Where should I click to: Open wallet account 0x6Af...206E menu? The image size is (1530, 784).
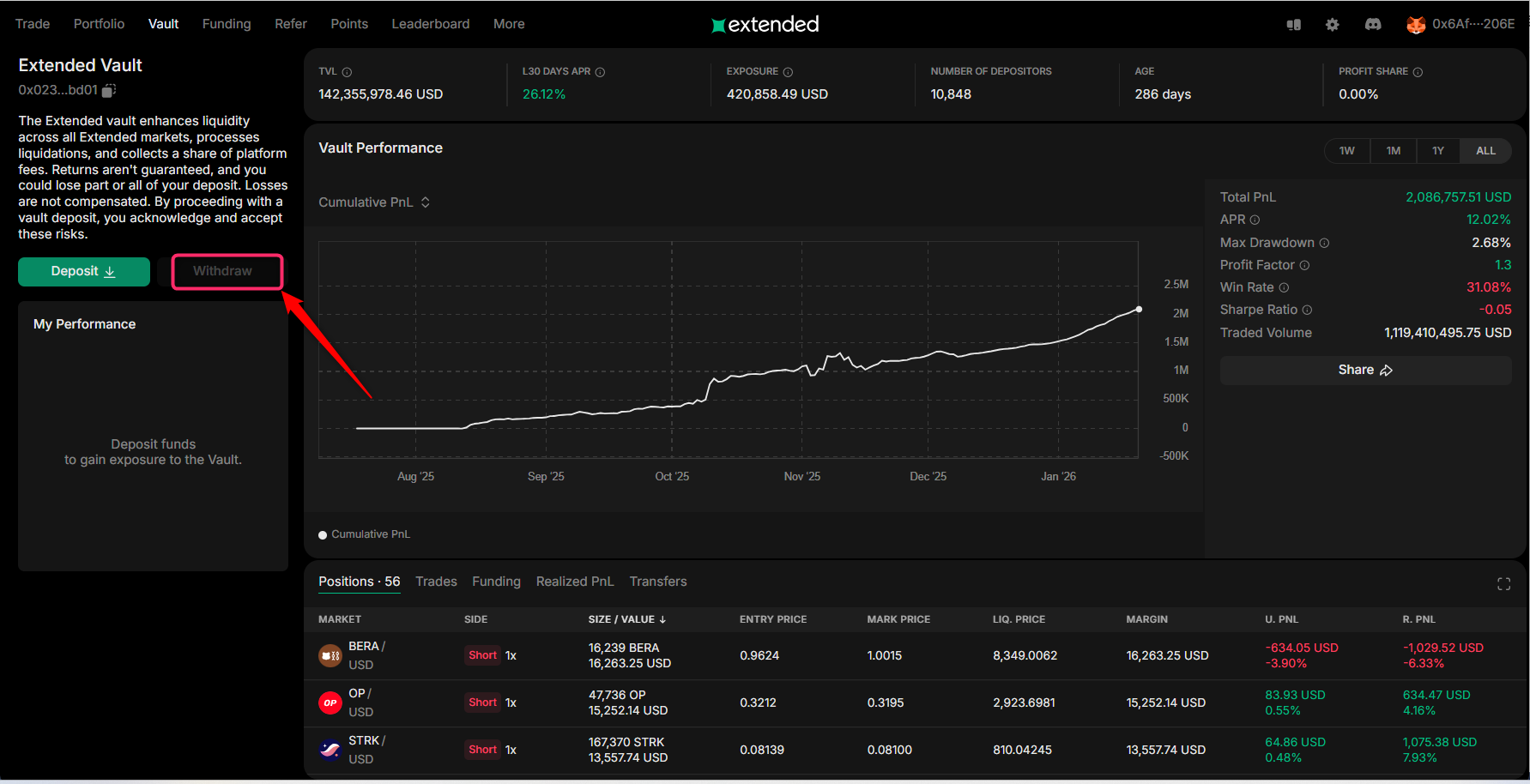(1460, 24)
